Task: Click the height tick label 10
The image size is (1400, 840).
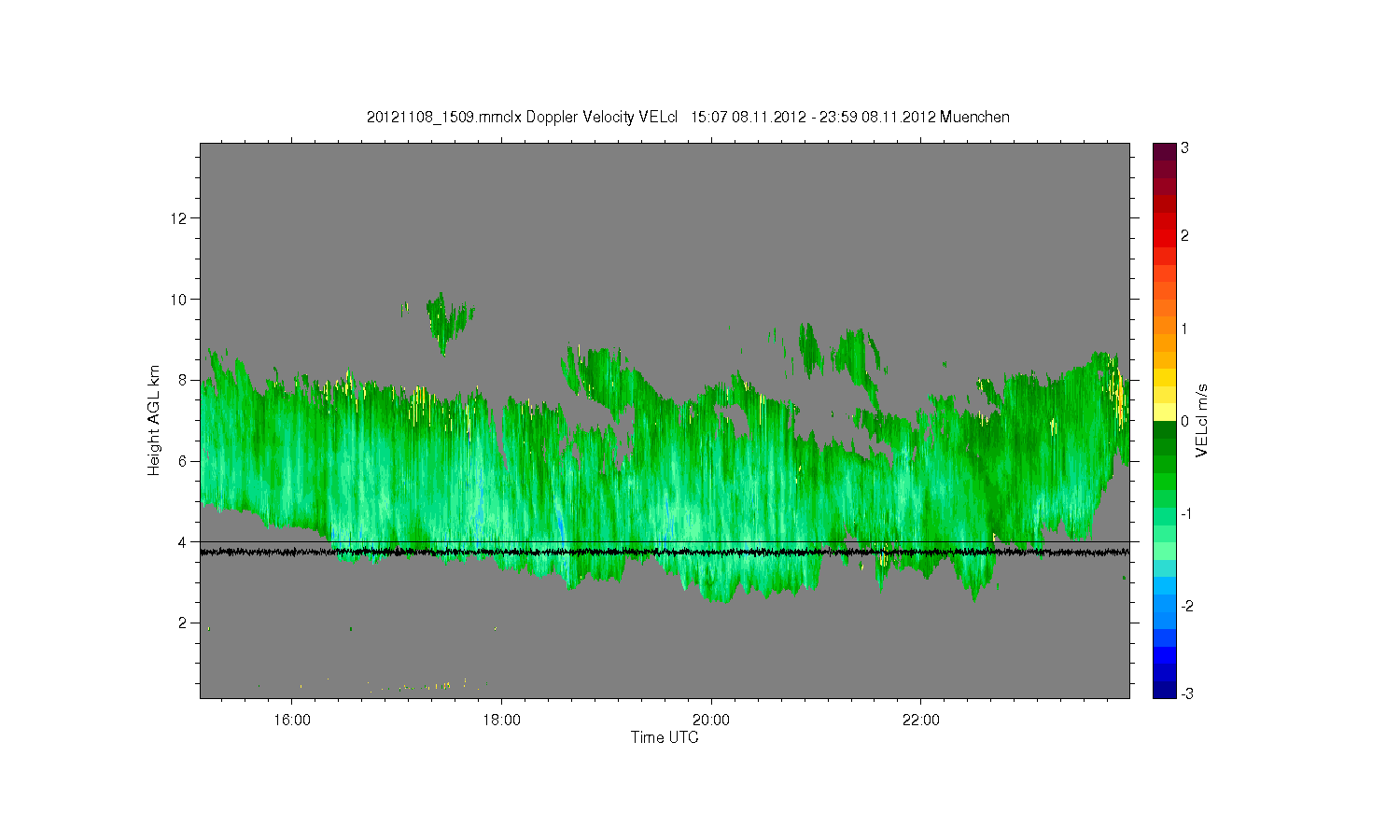Action: pos(180,300)
